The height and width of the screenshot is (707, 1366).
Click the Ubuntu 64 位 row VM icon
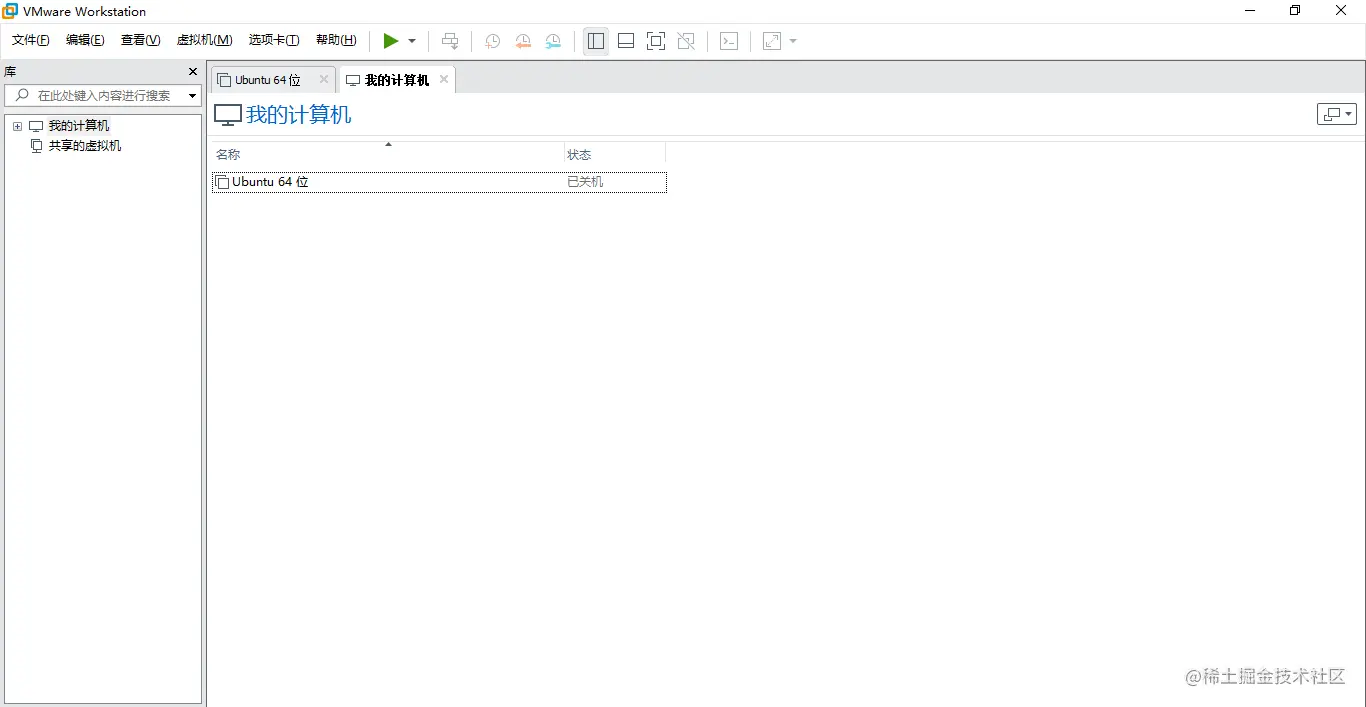point(223,182)
